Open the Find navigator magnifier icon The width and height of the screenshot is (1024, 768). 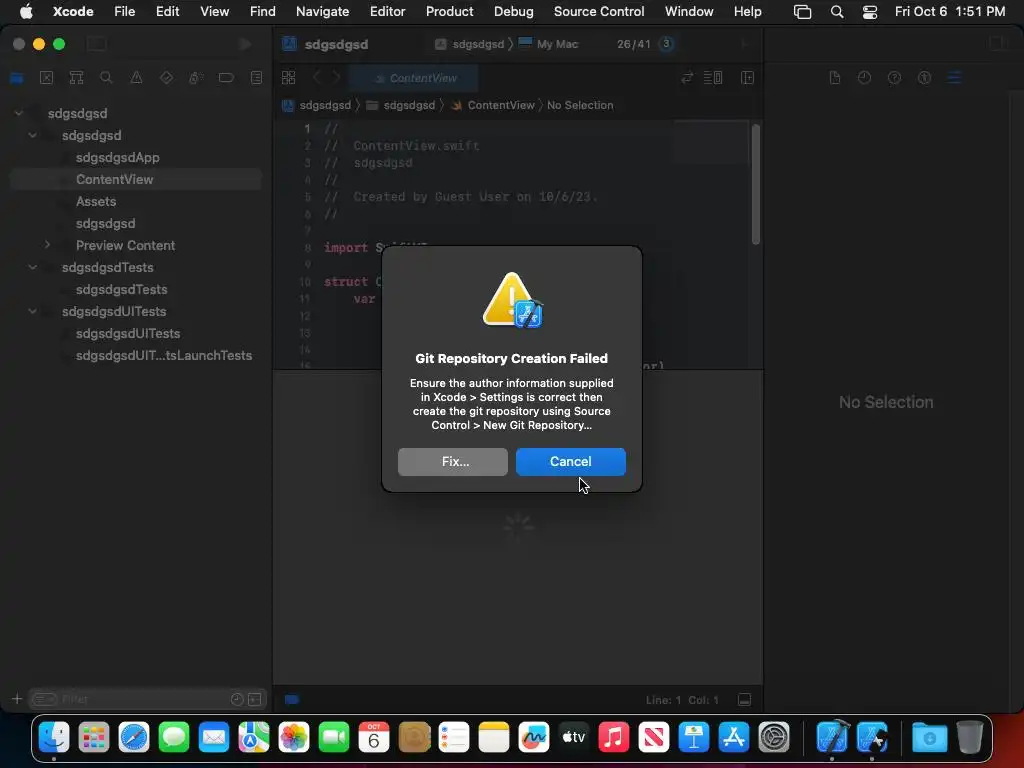[x=106, y=78]
